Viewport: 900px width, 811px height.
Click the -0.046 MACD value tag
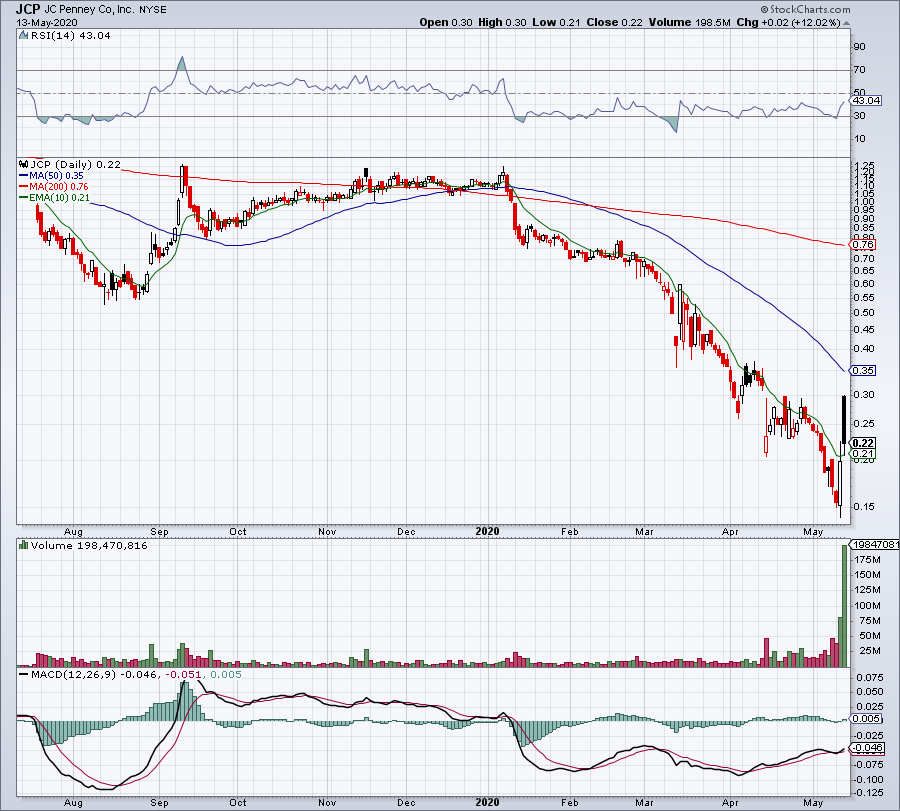pyautogui.click(x=866, y=748)
